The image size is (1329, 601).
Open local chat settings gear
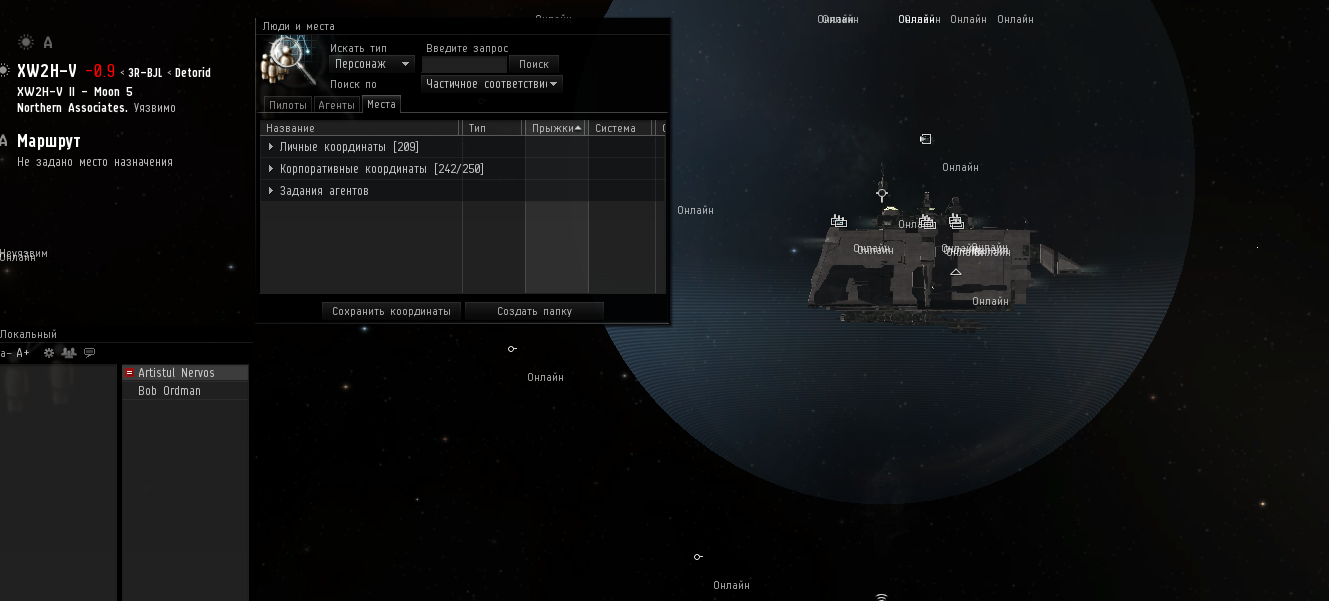coord(49,353)
